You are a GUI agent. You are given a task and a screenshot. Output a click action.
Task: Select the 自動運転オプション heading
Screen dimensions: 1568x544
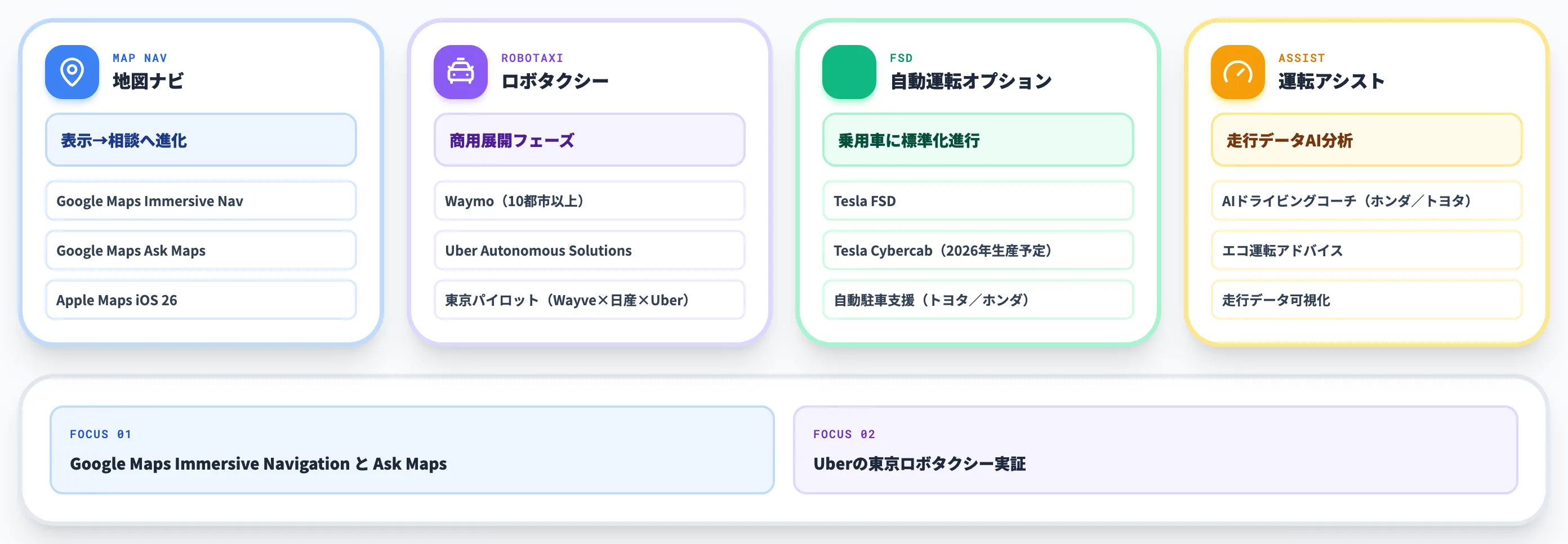click(971, 81)
